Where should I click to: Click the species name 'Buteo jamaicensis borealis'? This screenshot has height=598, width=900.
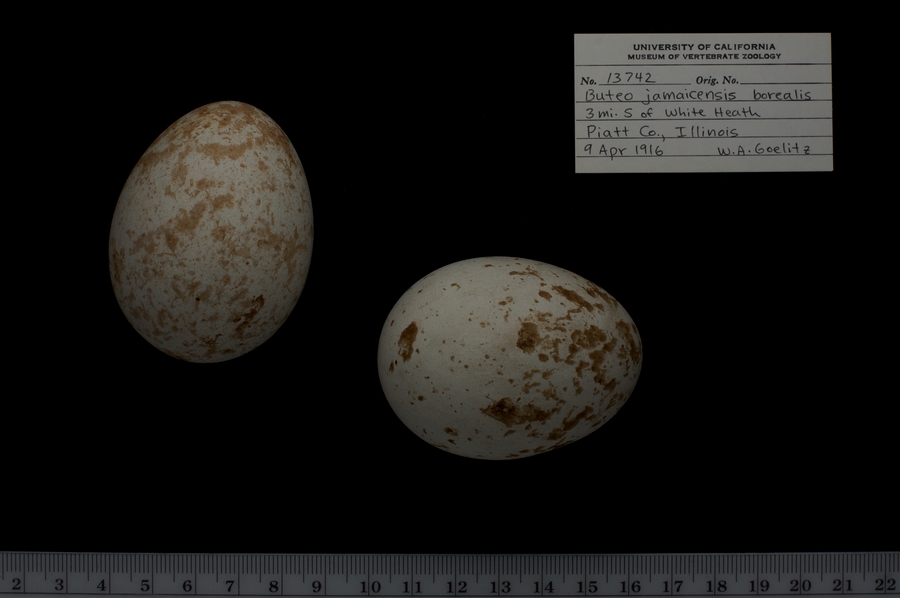(698, 95)
